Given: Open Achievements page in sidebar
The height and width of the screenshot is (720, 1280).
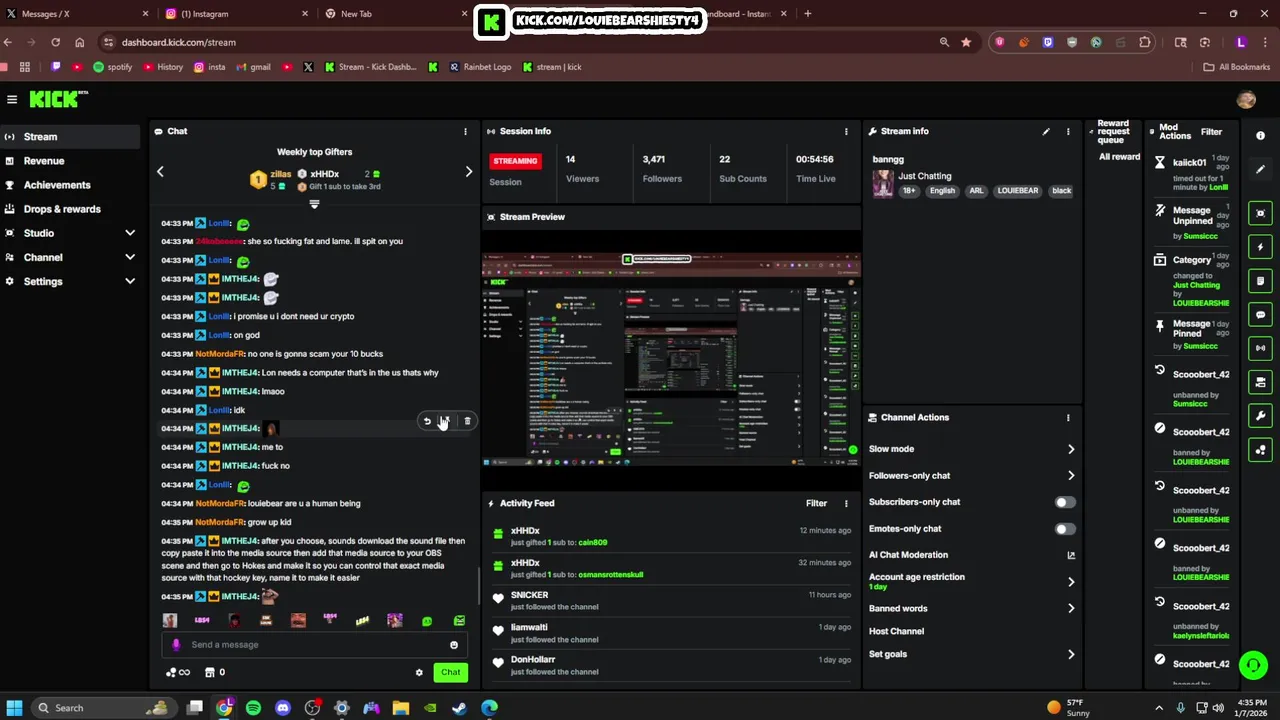Looking at the screenshot, I should click(70, 185).
